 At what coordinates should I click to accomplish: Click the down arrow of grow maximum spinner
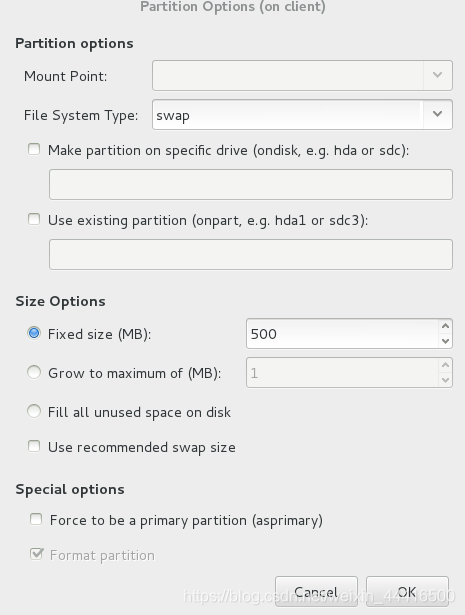[x=445, y=380]
